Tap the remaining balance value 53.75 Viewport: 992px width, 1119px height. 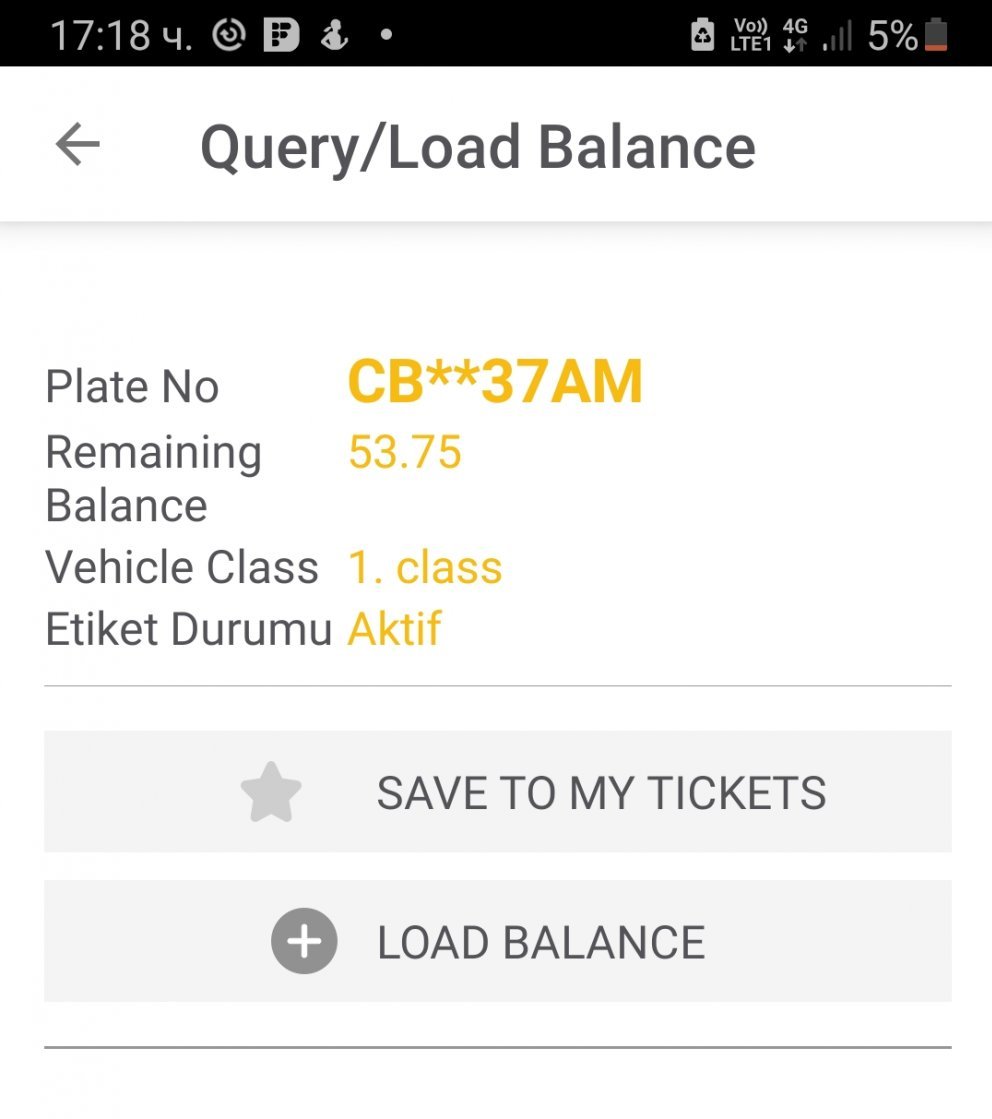pyautogui.click(x=405, y=452)
